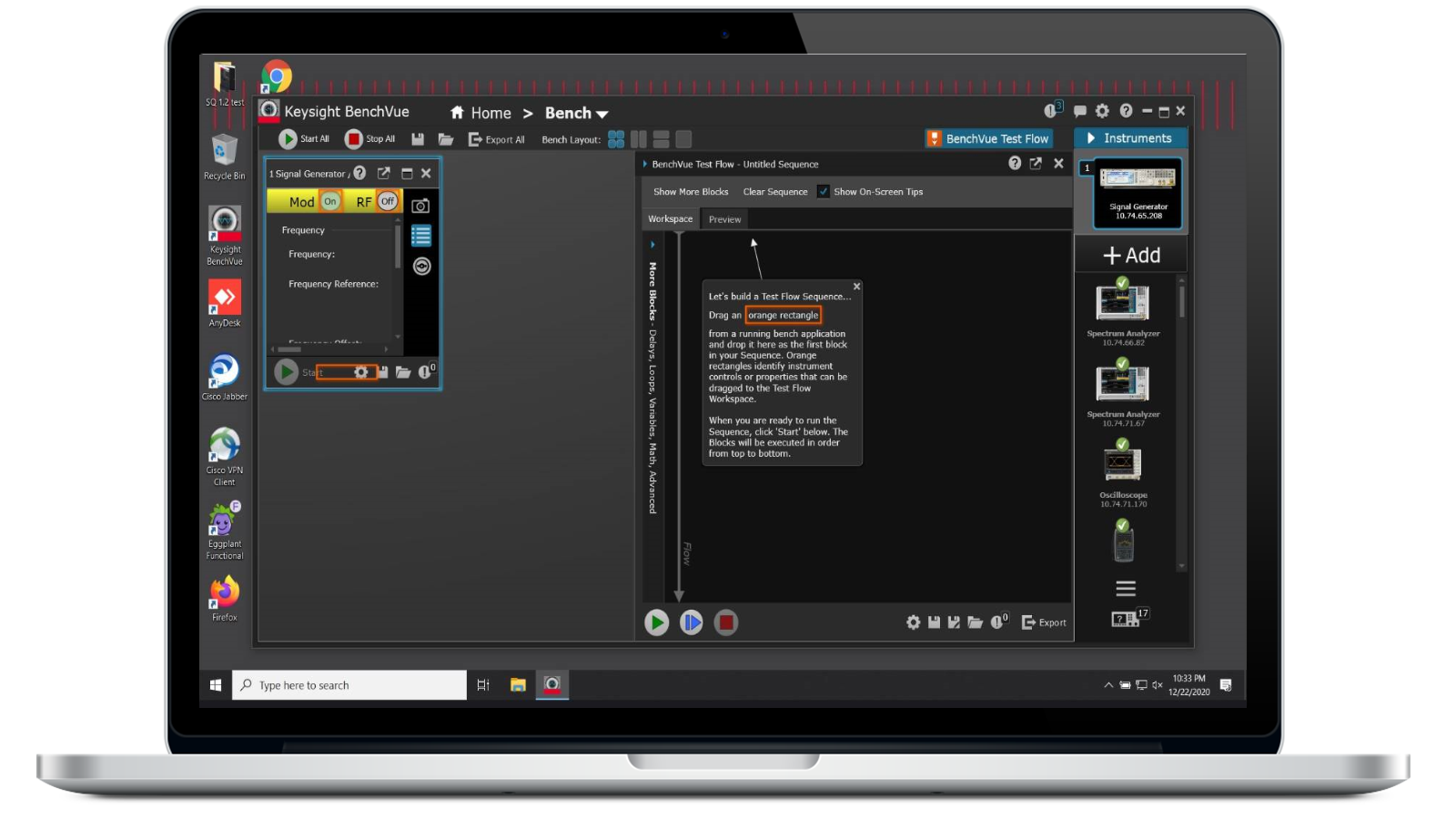Switch to the Workspace tab
The height and width of the screenshot is (819, 1456).
point(671,219)
